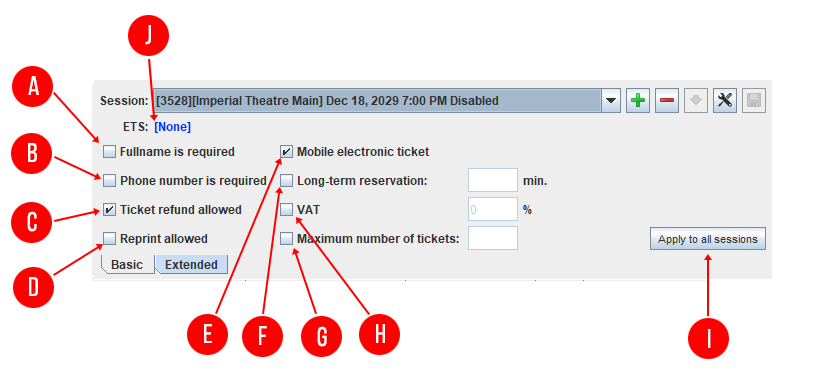Click Apply to all sessions button
This screenshot has height=383, width=814.
(x=708, y=239)
